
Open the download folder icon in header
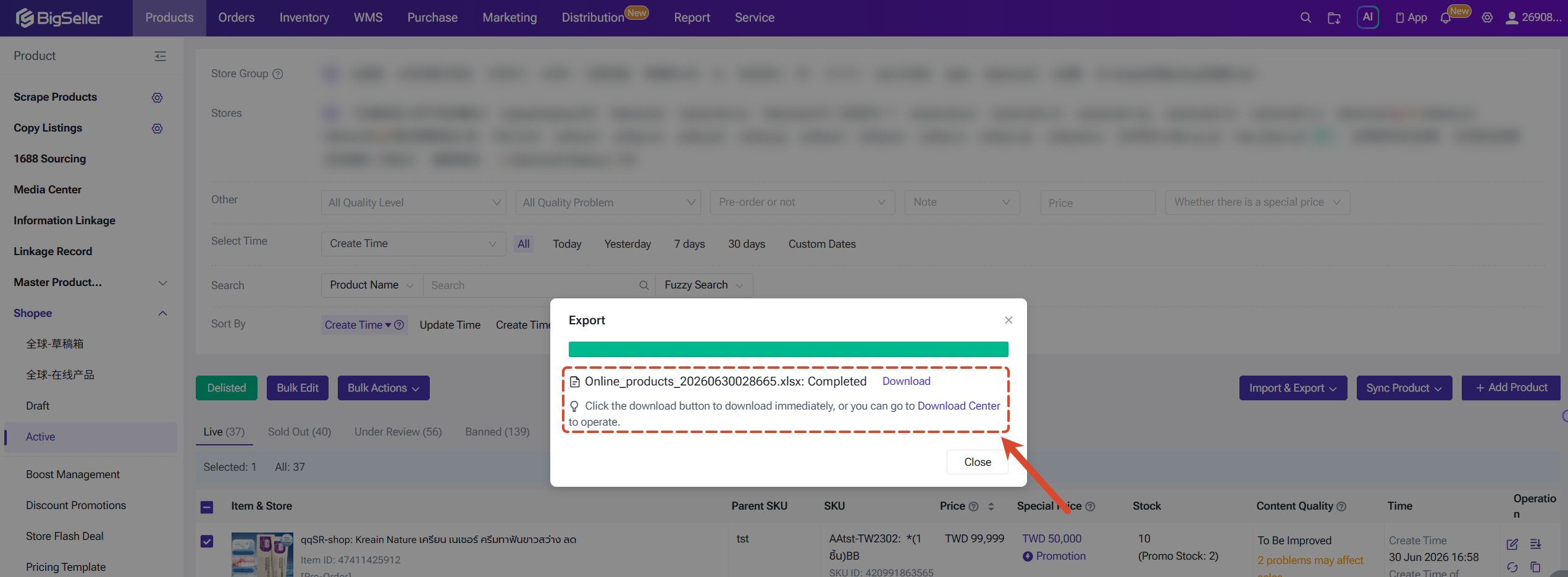[x=1334, y=18]
